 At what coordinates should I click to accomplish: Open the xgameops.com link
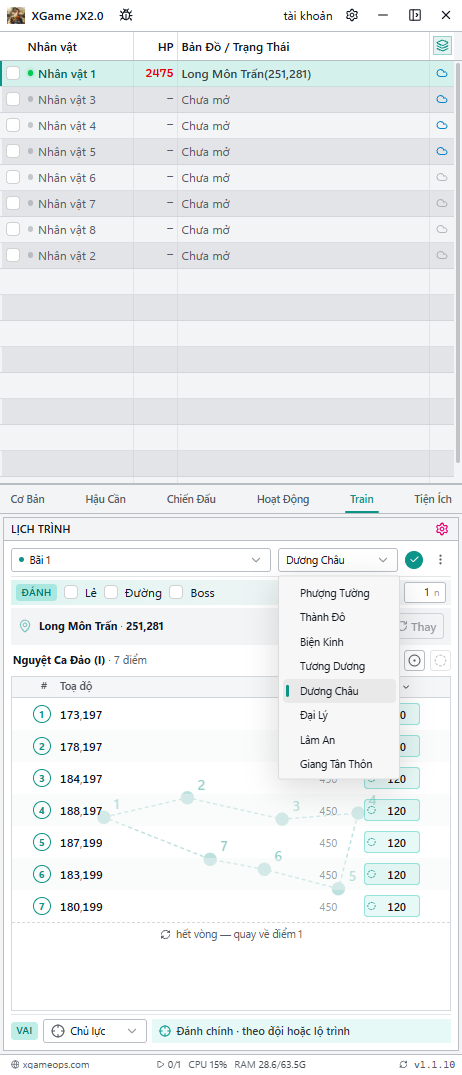(x=56, y=1064)
